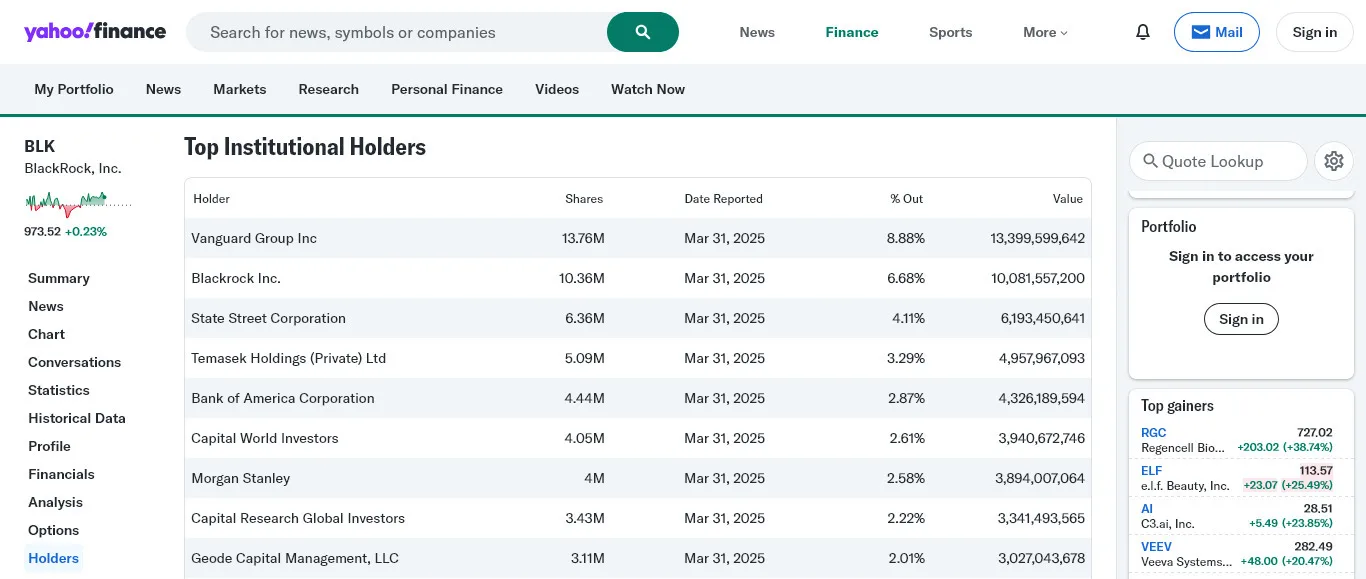Expand the More dropdown menu
Screen dimensions: 1366x579
1045,32
